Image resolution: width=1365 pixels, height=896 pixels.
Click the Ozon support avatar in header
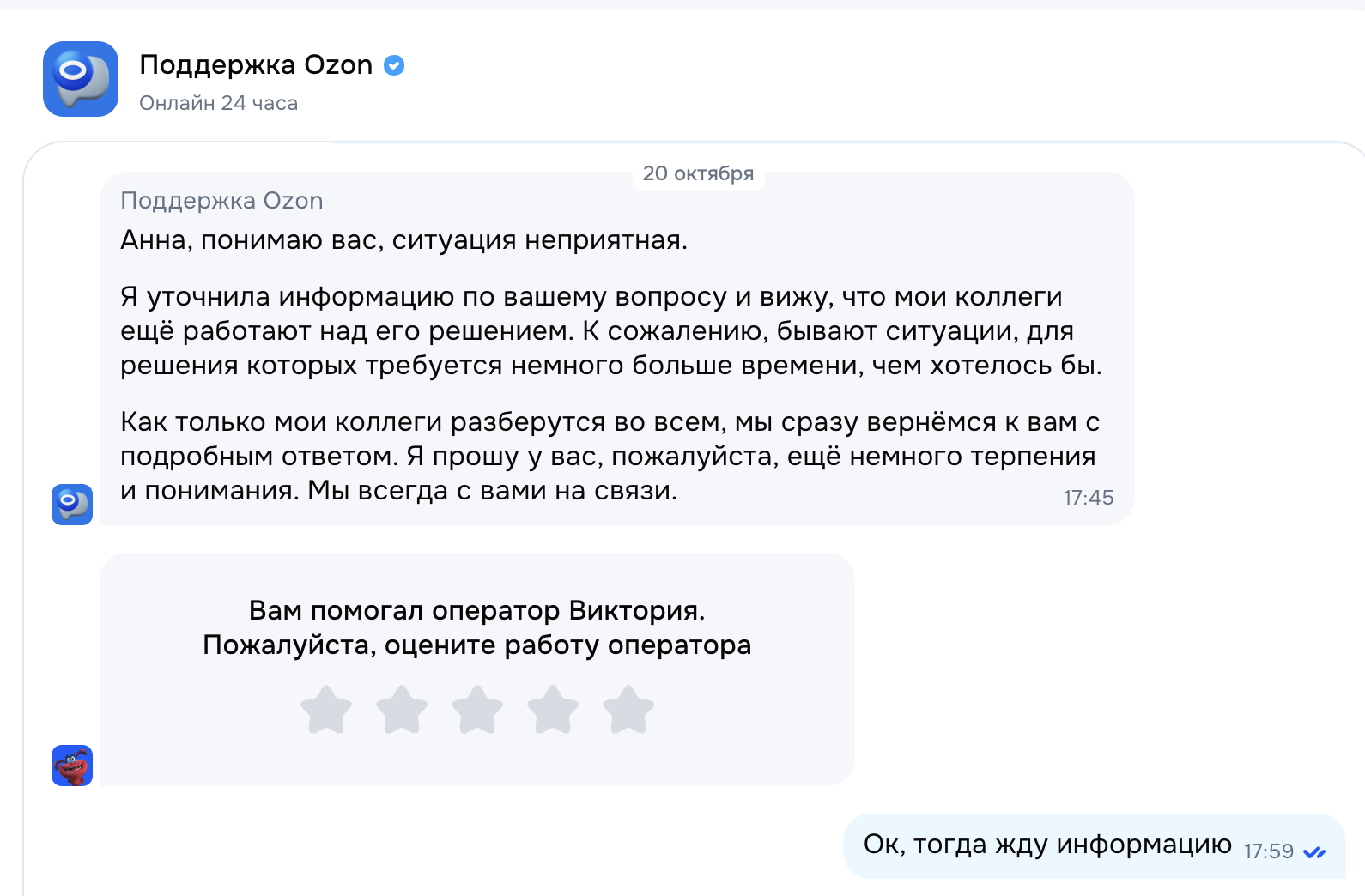pyautogui.click(x=81, y=79)
